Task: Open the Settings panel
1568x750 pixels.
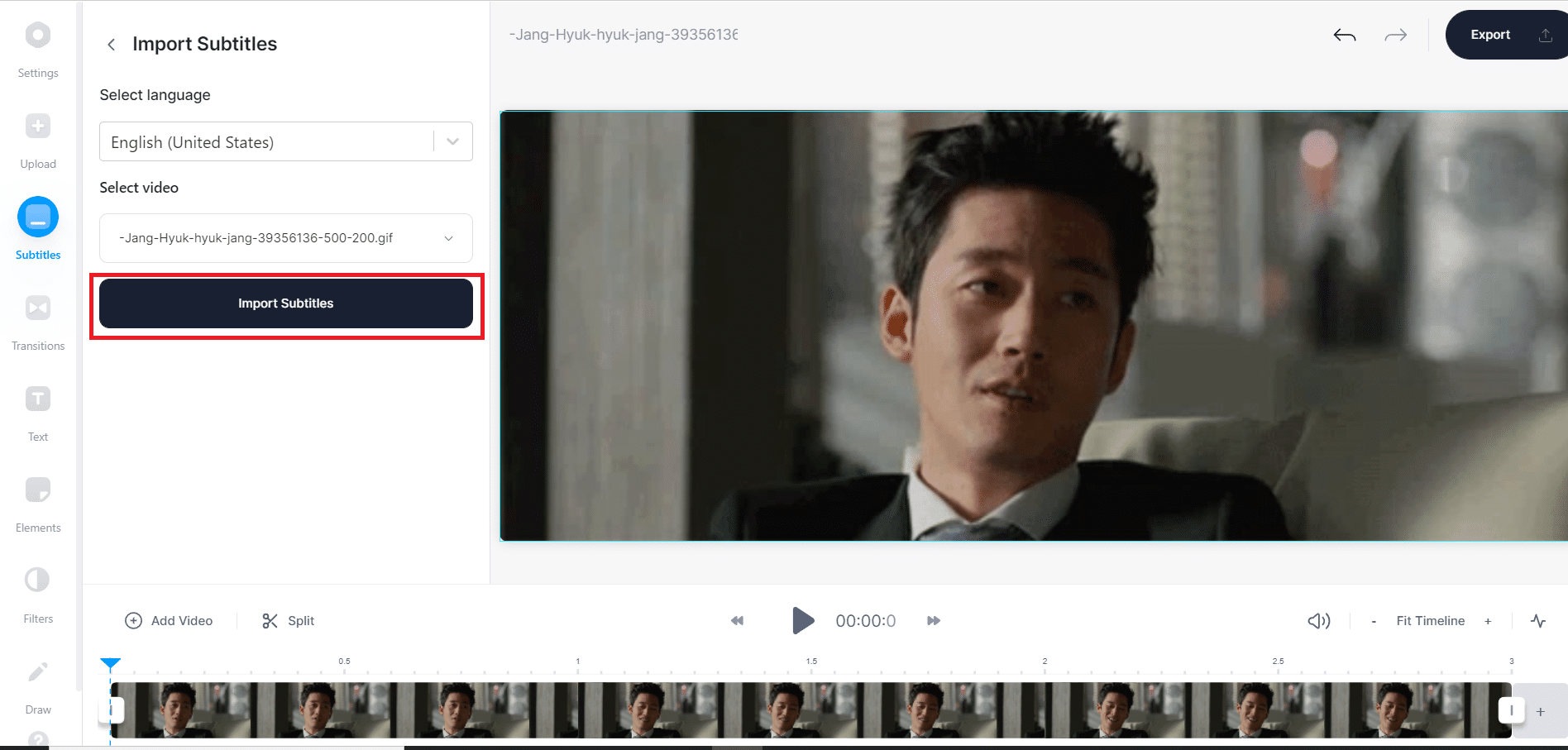Action: (x=37, y=44)
